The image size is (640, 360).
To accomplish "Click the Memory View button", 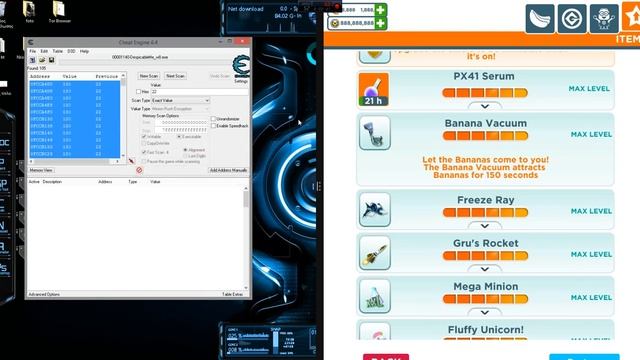I will (x=41, y=170).
